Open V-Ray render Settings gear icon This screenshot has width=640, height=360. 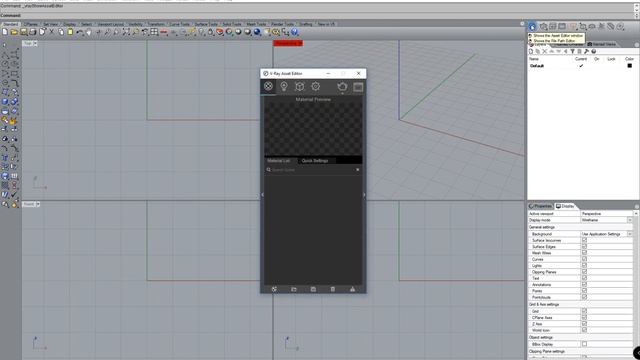[316, 86]
